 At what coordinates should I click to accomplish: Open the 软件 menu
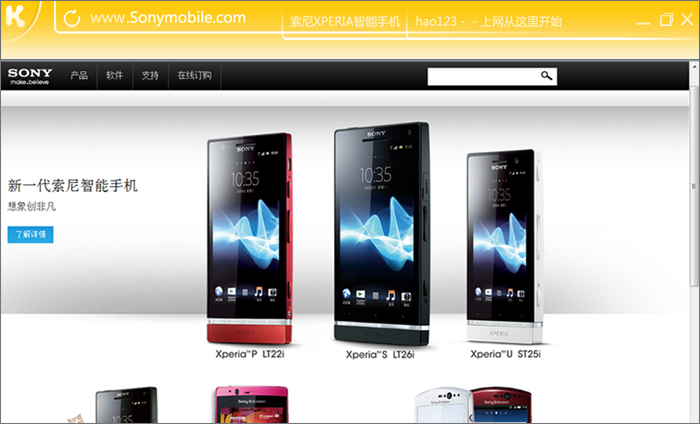[115, 75]
